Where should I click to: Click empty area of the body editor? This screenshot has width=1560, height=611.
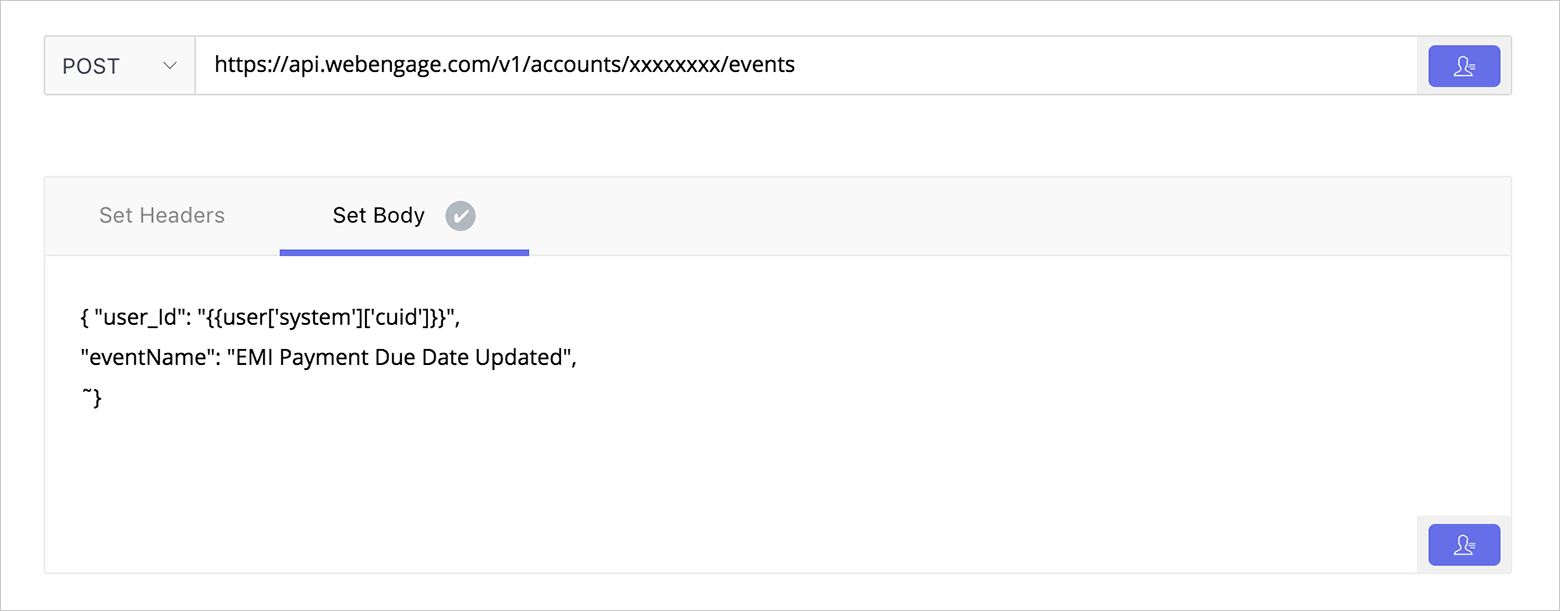(778, 470)
